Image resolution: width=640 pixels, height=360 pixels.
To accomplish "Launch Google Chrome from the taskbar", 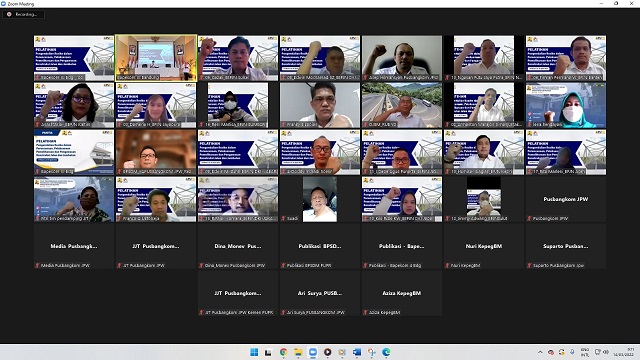I will point(283,352).
